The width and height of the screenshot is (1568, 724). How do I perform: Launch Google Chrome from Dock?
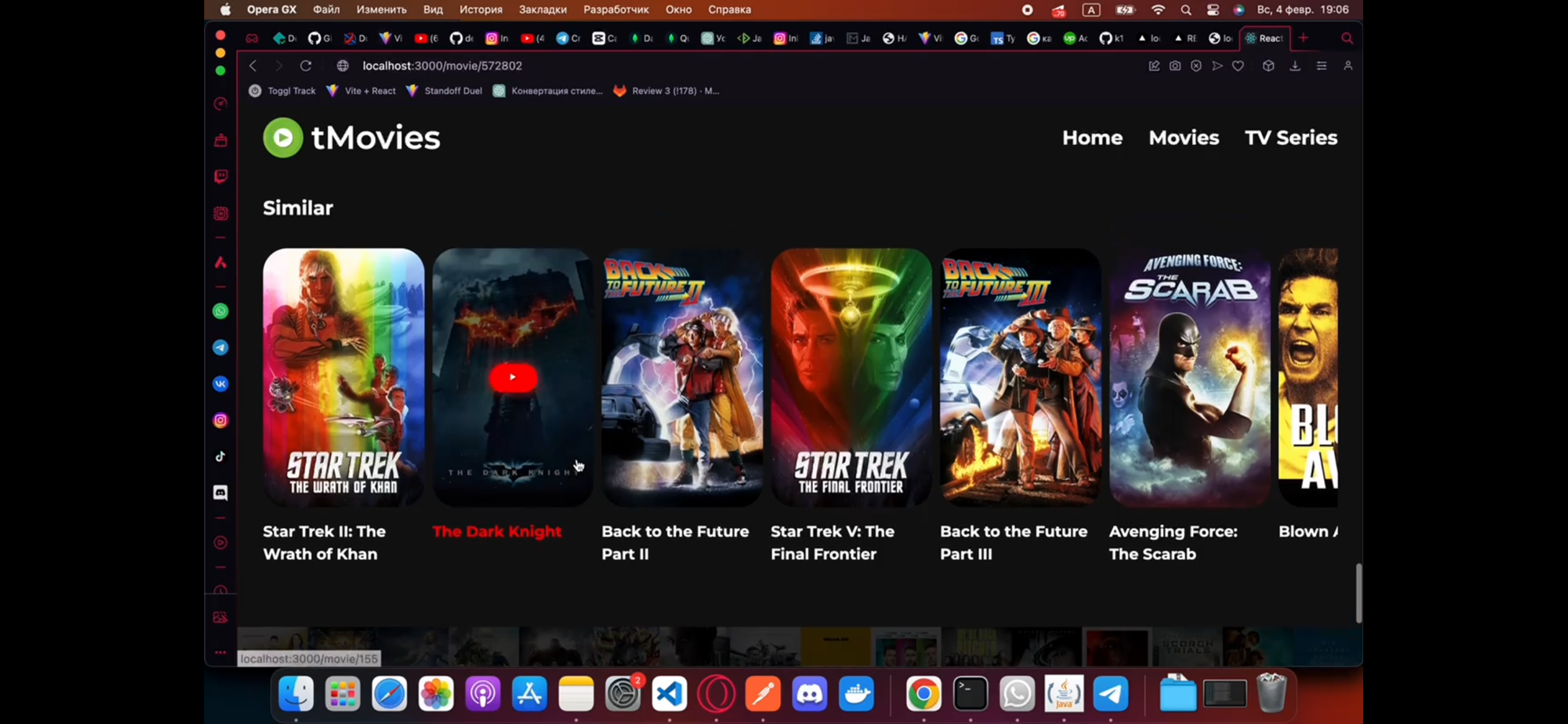(923, 693)
